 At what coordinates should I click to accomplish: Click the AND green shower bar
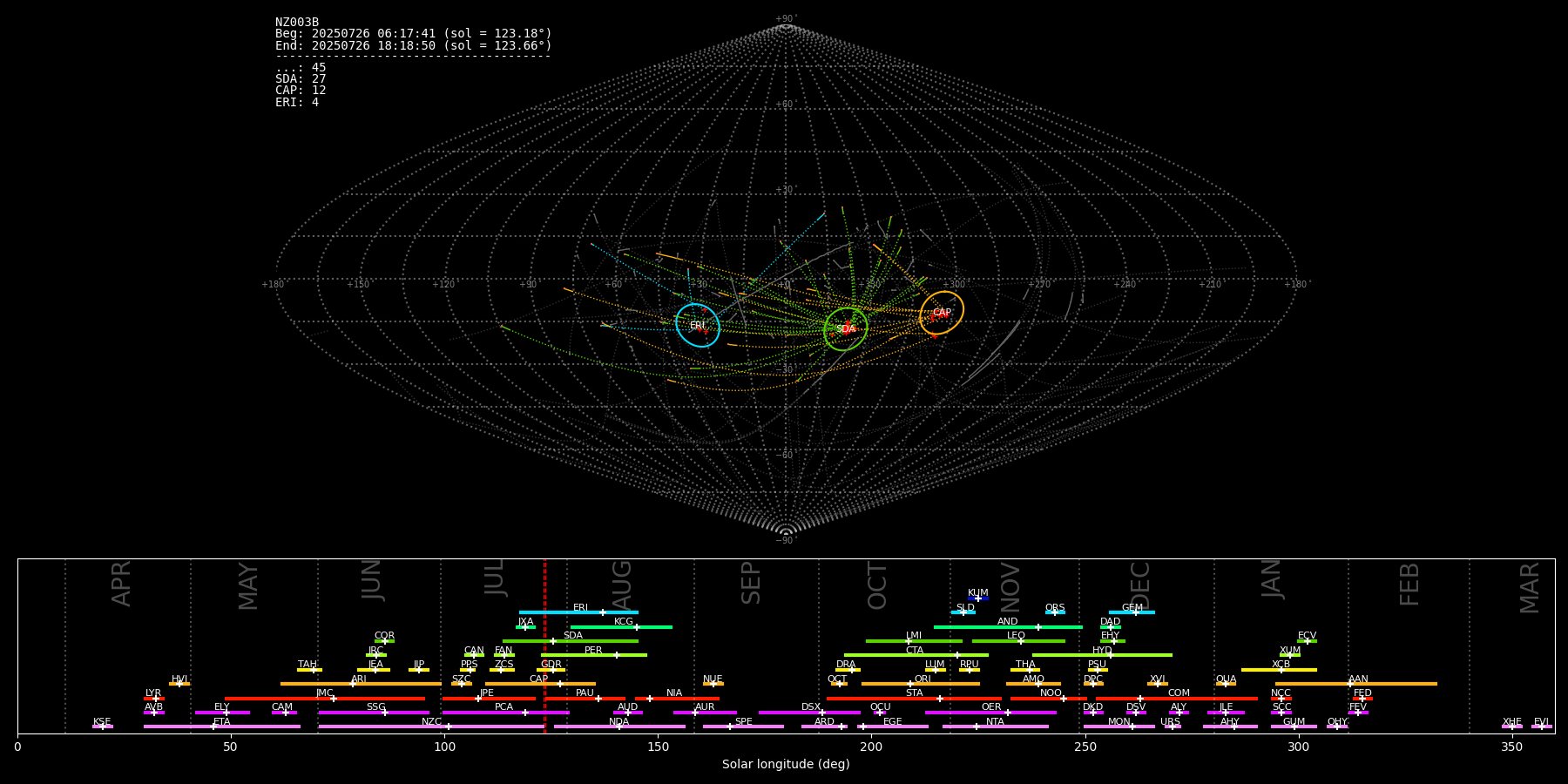click(1008, 627)
